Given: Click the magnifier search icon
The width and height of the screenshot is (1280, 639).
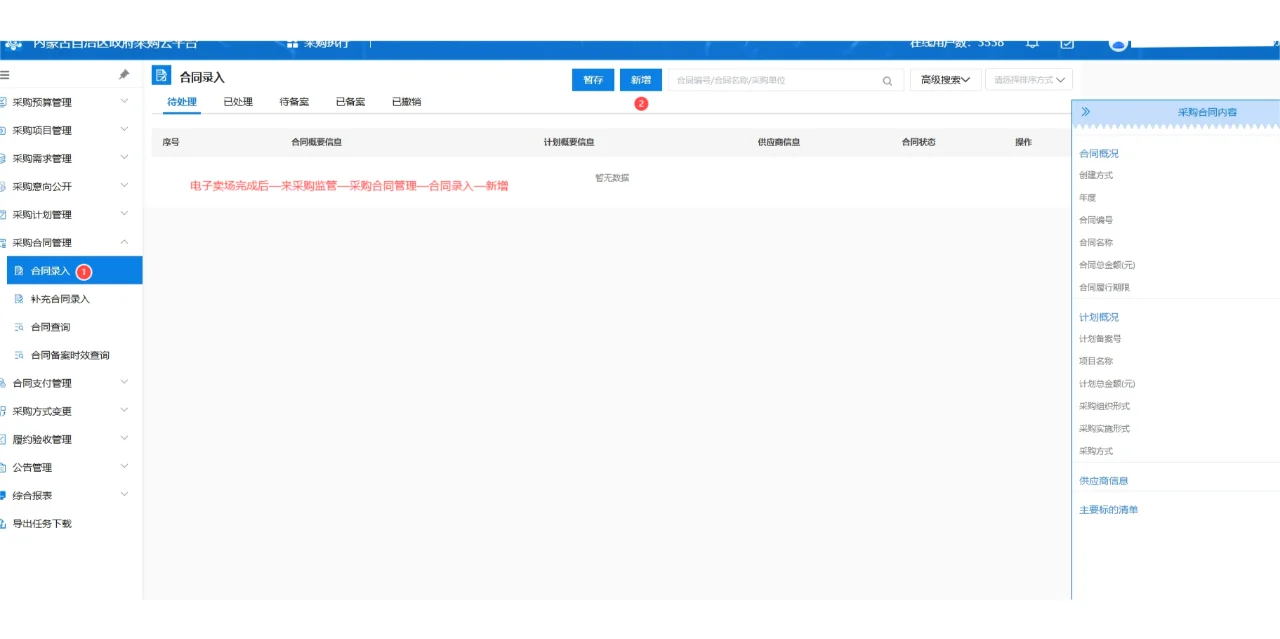Looking at the screenshot, I should [887, 81].
